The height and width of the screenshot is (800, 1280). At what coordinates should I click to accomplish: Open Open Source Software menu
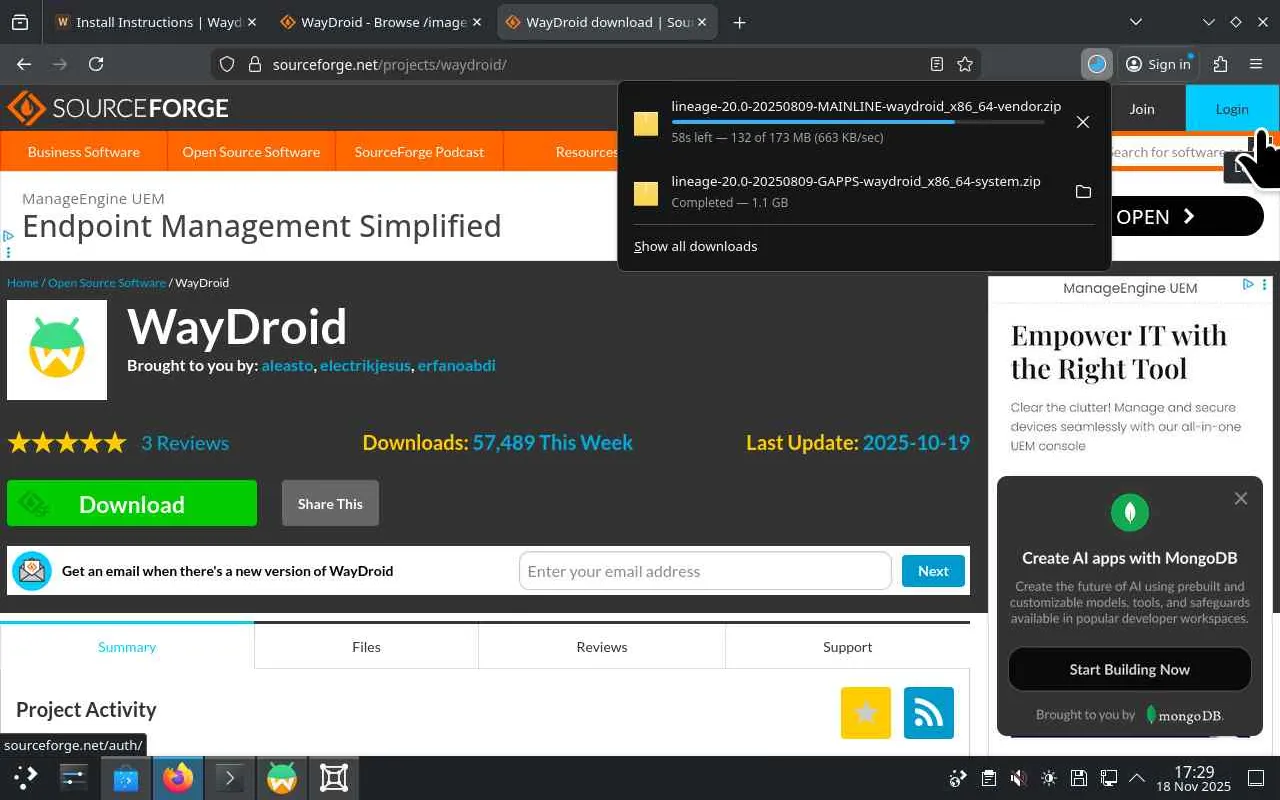coord(251,152)
